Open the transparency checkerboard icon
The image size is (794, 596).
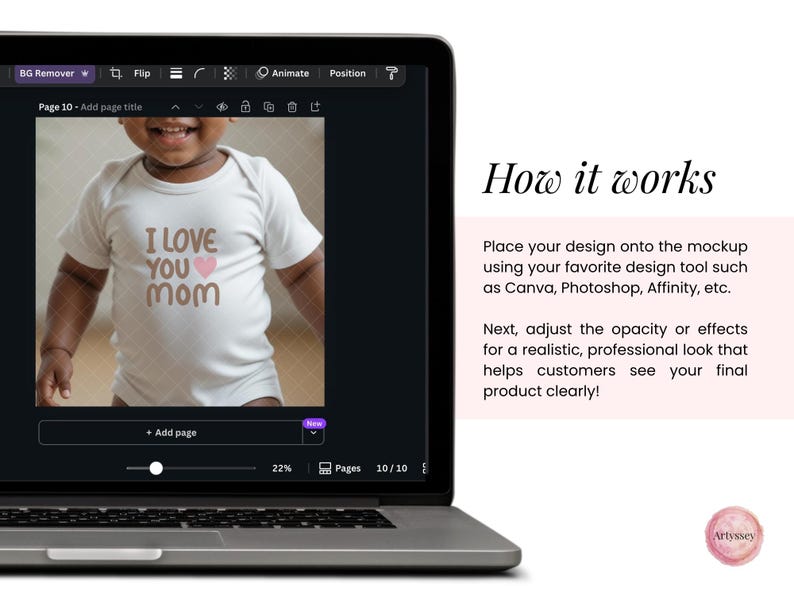coord(230,73)
